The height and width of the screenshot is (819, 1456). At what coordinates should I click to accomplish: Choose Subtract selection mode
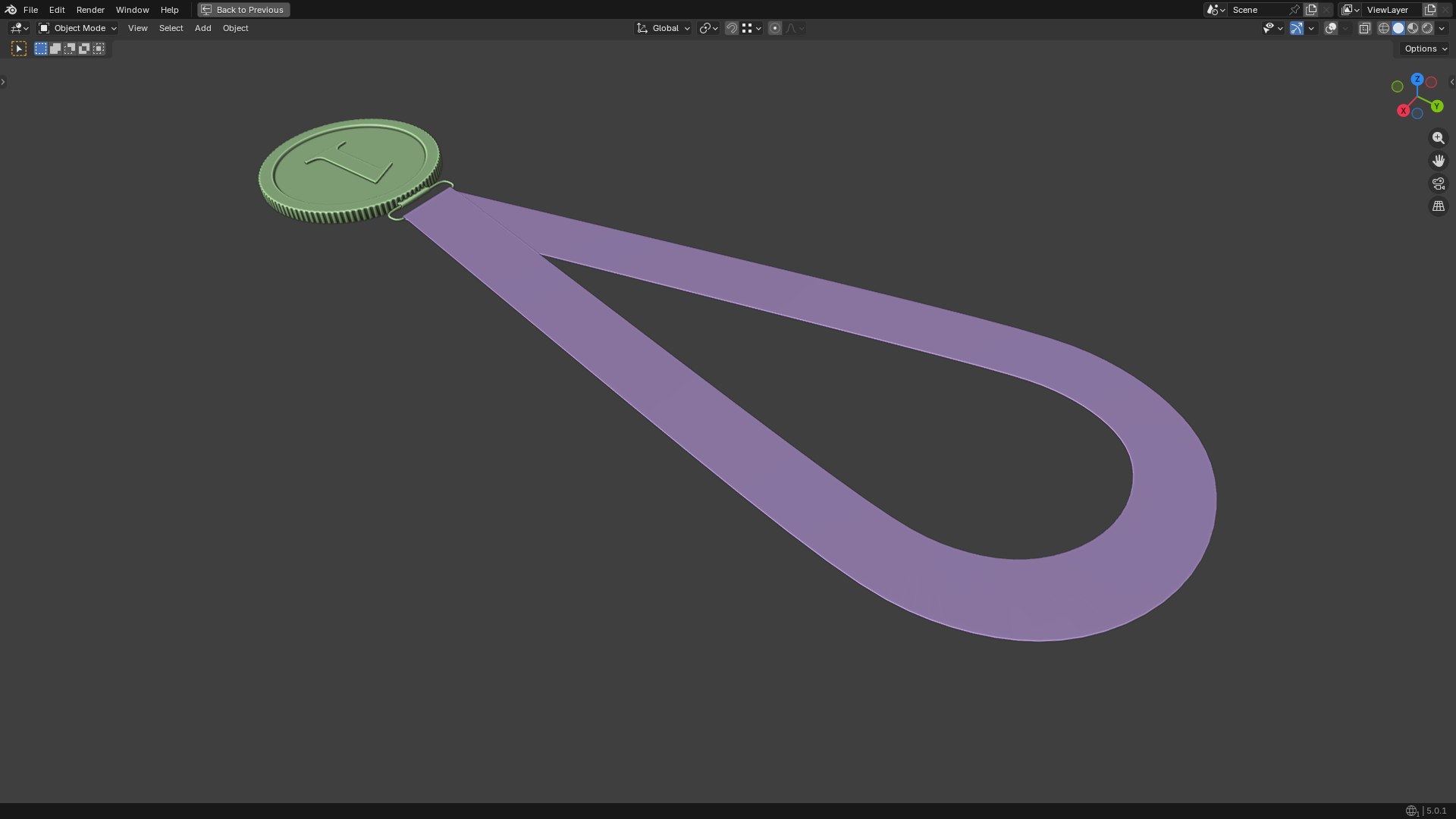pyautogui.click(x=70, y=49)
